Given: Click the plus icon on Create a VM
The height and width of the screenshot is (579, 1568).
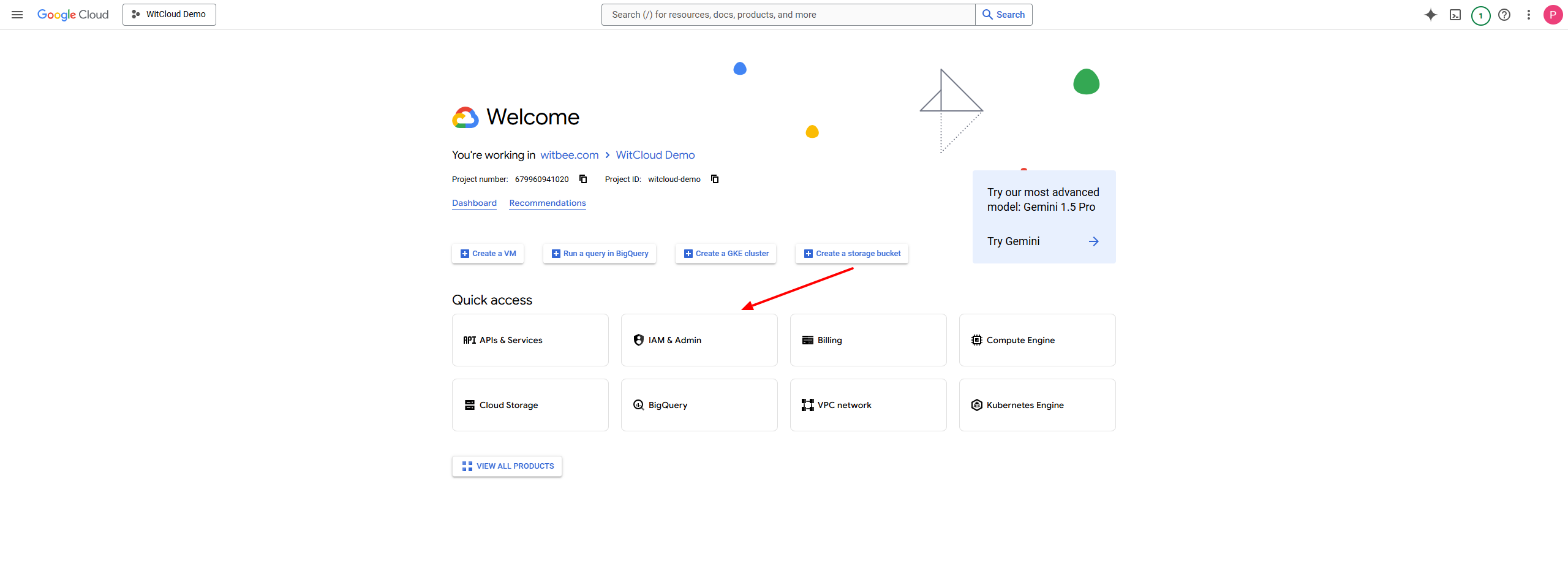Looking at the screenshot, I should point(465,254).
